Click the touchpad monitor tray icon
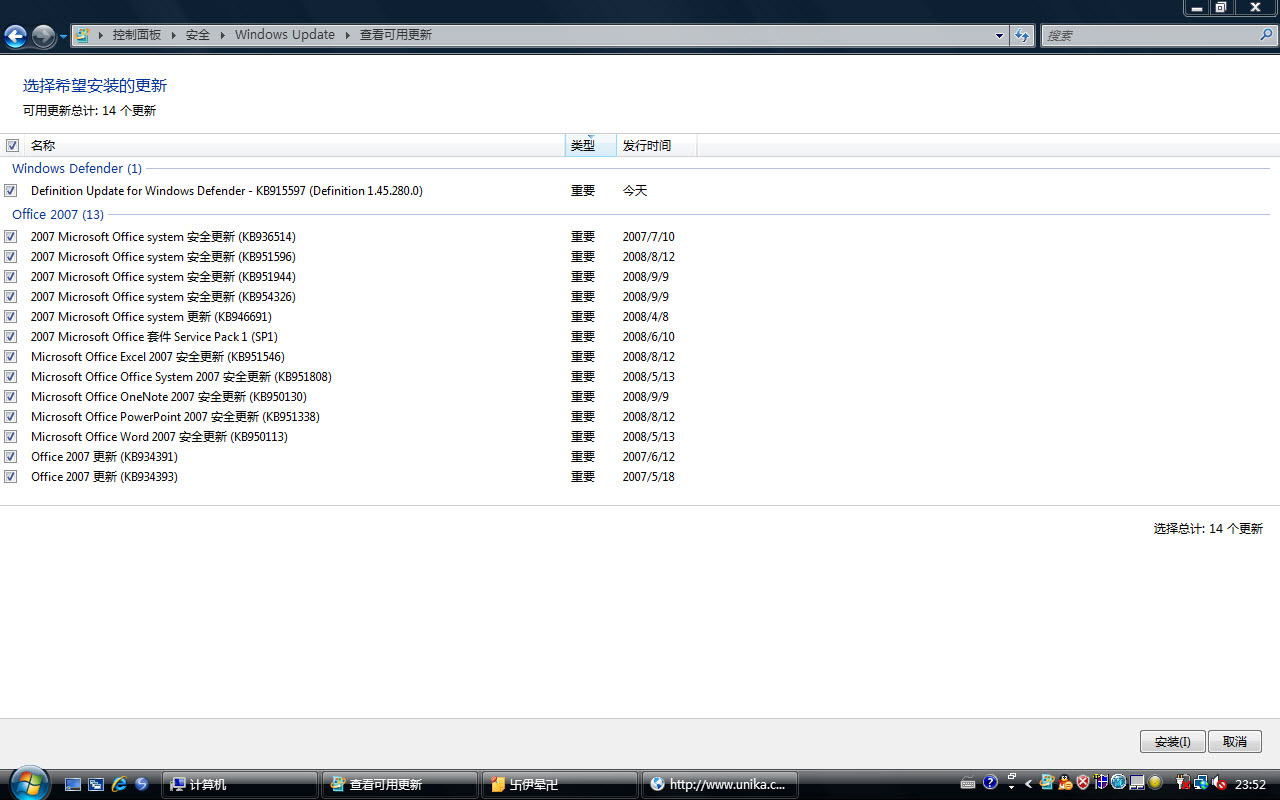 tap(1137, 783)
